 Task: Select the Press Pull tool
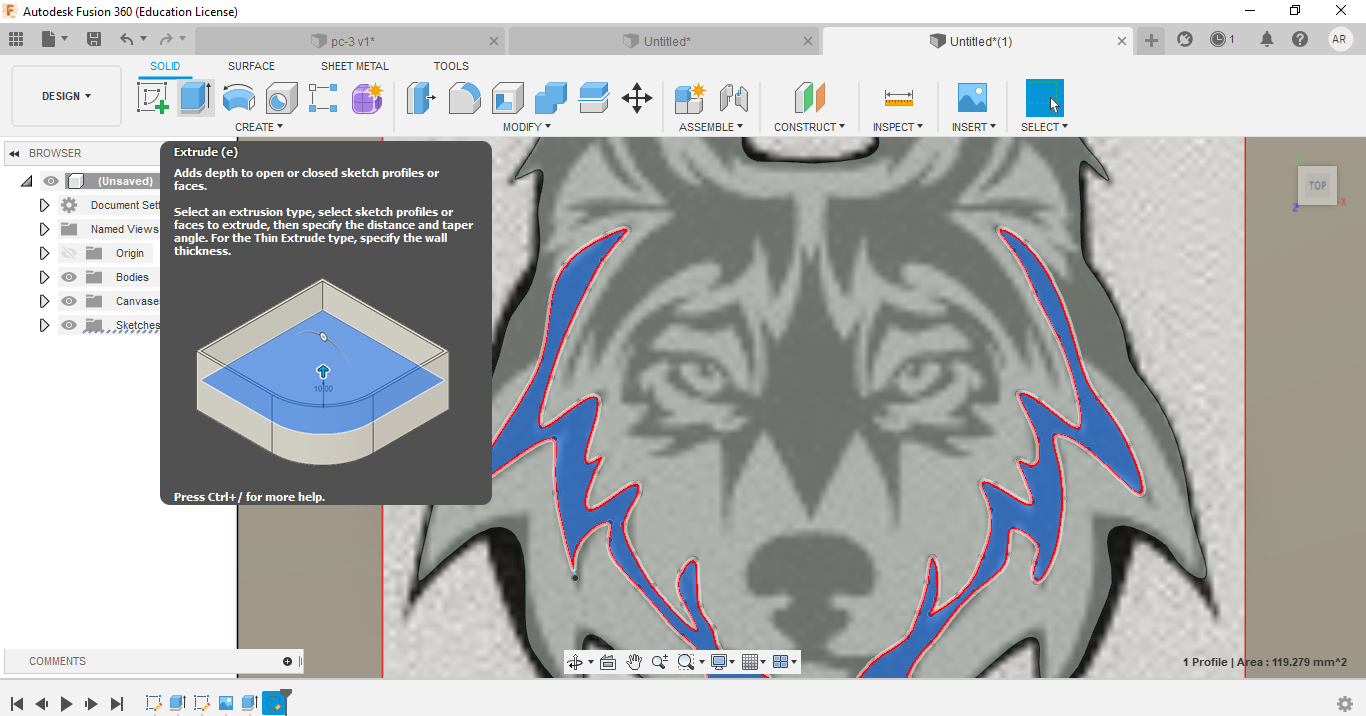tap(421, 98)
